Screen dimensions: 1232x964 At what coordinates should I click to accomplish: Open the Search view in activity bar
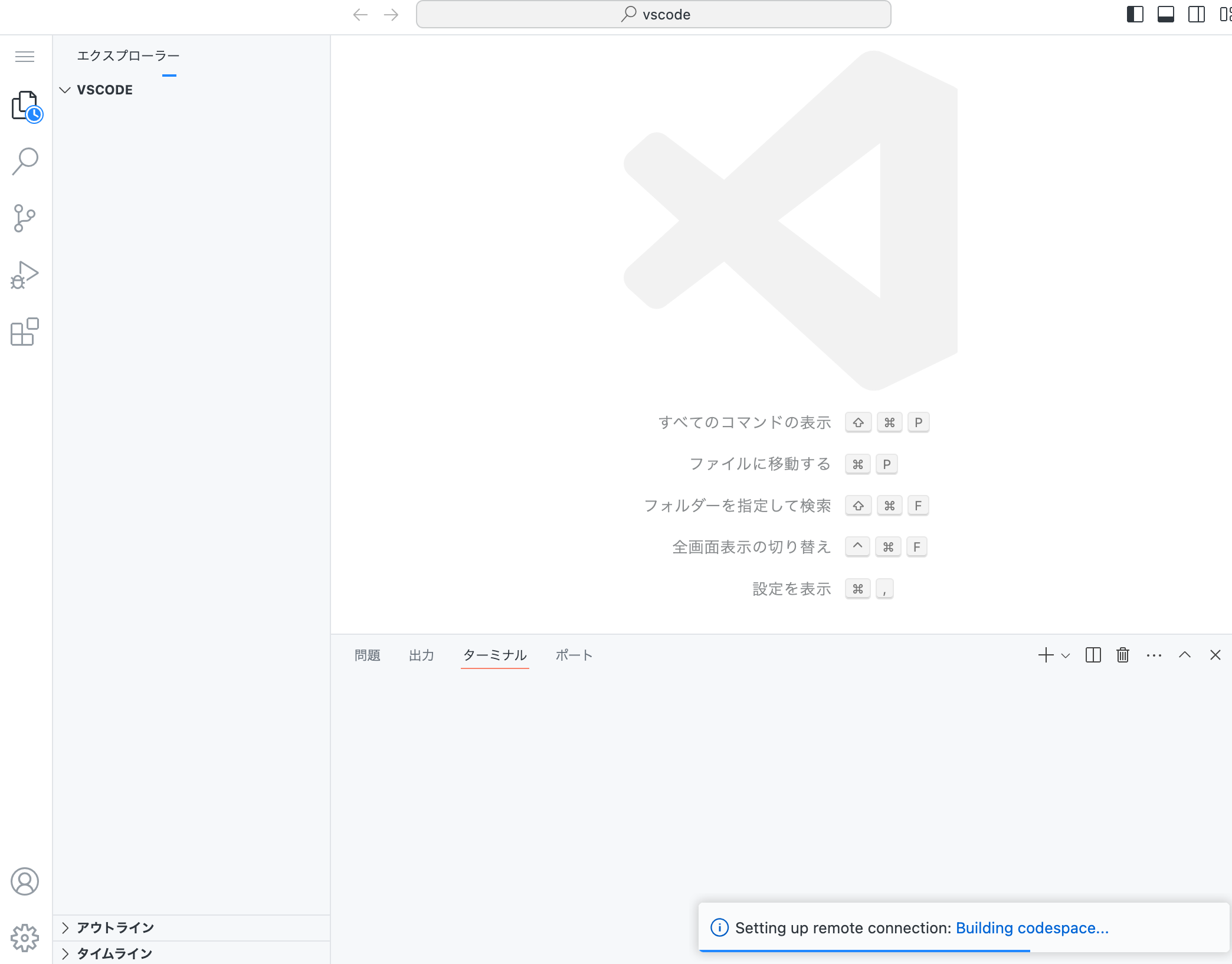(25, 162)
